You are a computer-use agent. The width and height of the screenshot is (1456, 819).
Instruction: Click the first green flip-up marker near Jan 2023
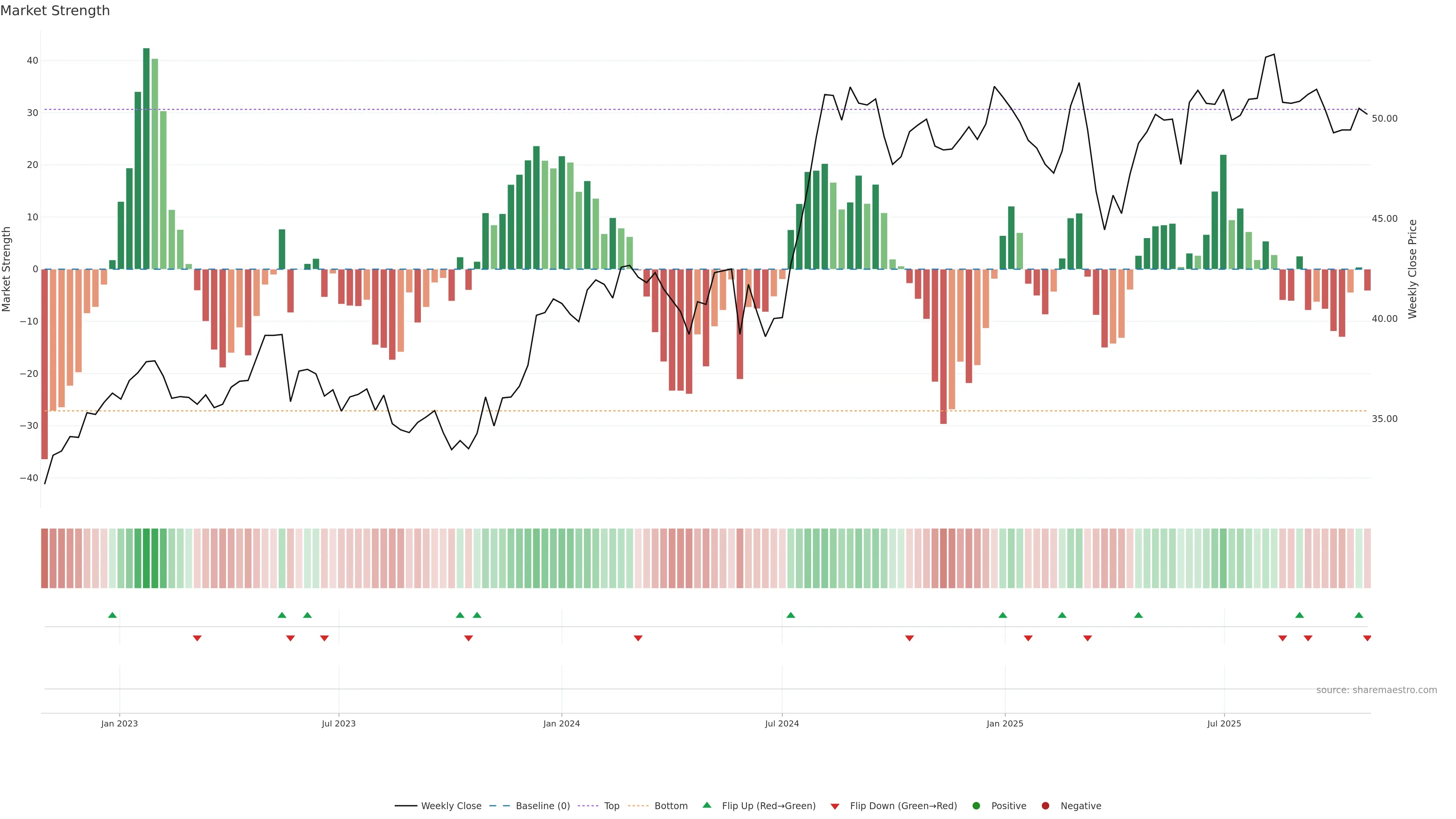(x=113, y=615)
